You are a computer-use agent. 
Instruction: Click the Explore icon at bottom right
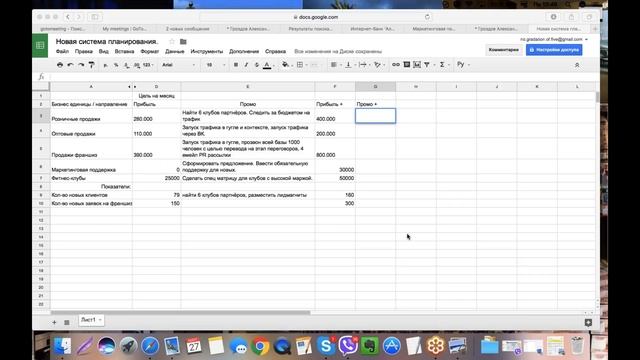tap(588, 322)
